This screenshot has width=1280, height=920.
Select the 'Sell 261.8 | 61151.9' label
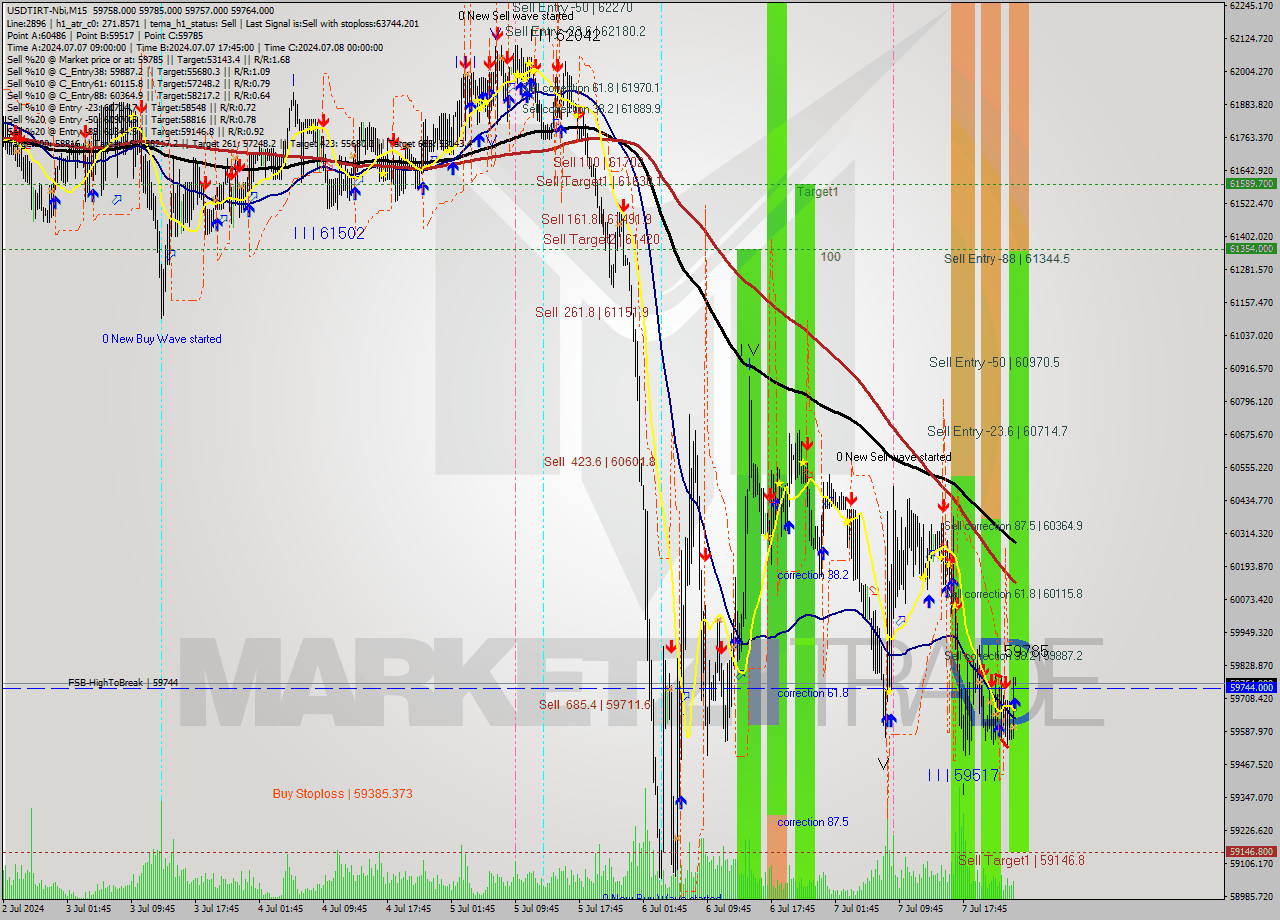coord(592,313)
